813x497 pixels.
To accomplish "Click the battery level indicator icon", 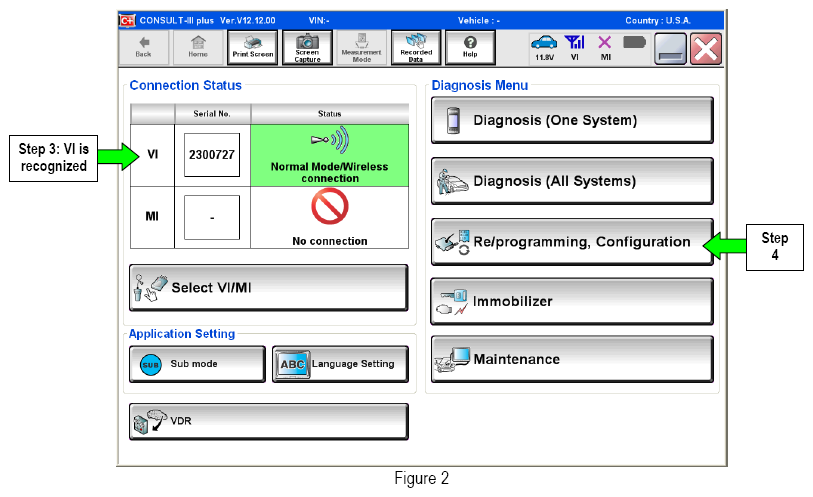I will pyautogui.click(x=634, y=42).
